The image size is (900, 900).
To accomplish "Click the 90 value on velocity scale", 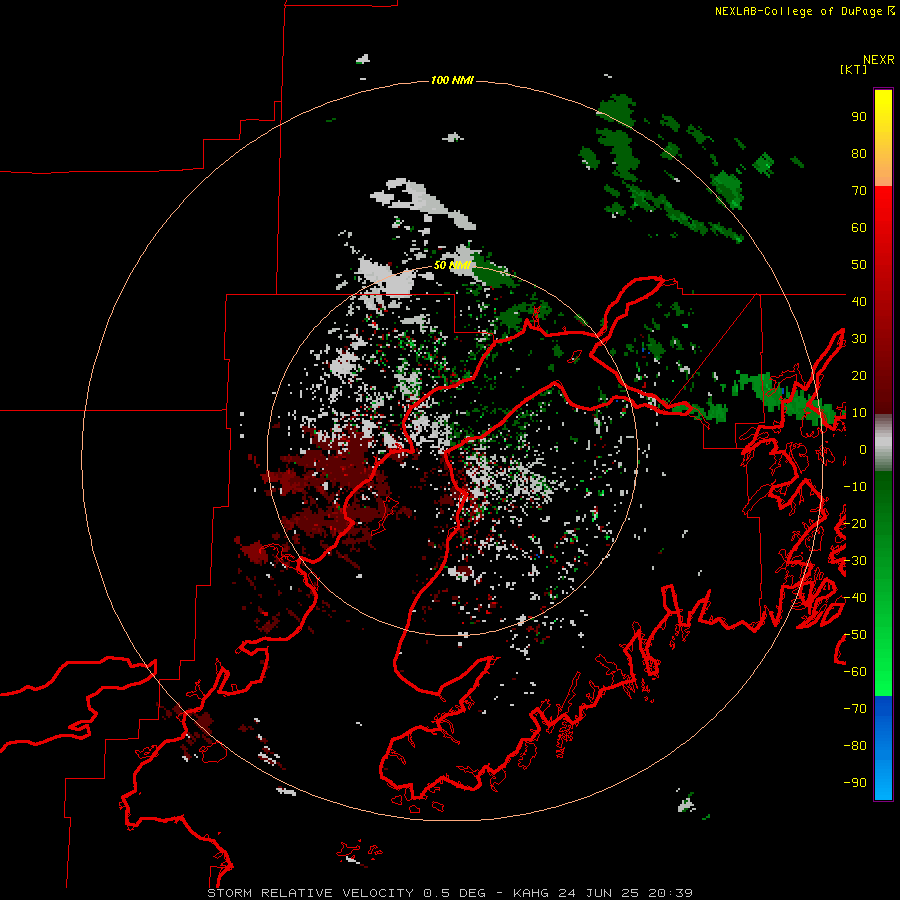I will (859, 117).
